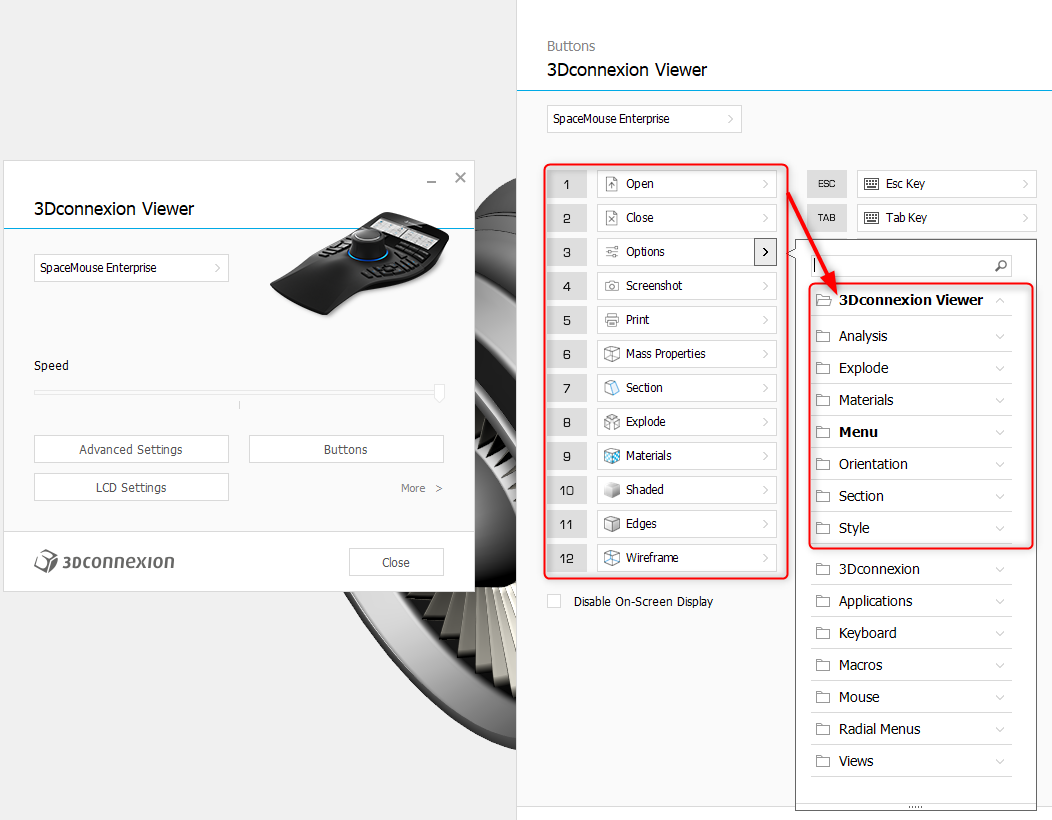Screen dimensions: 1052x820
Task: Click the Options sliders icon
Action: pyautogui.click(x=611, y=252)
